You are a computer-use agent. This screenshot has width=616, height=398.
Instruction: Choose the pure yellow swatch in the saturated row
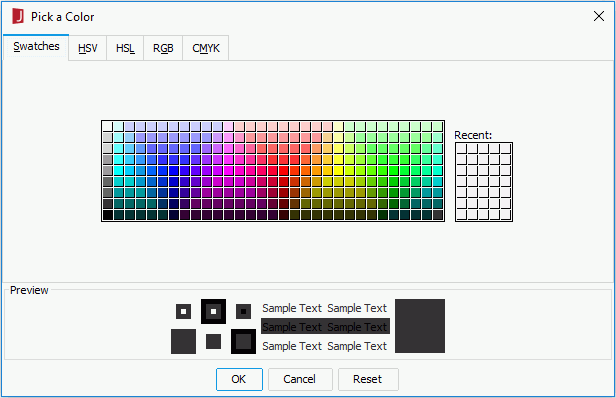click(339, 171)
